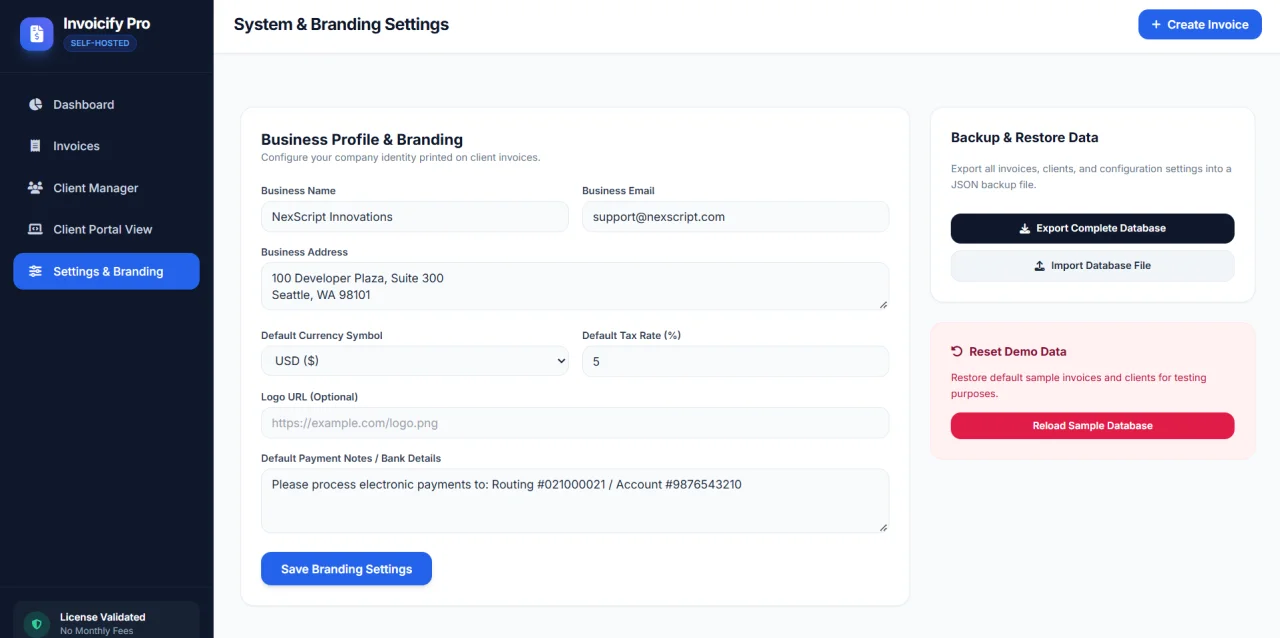This screenshot has width=1280, height=638.
Task: Click into the Business Address textarea
Action: pos(575,286)
